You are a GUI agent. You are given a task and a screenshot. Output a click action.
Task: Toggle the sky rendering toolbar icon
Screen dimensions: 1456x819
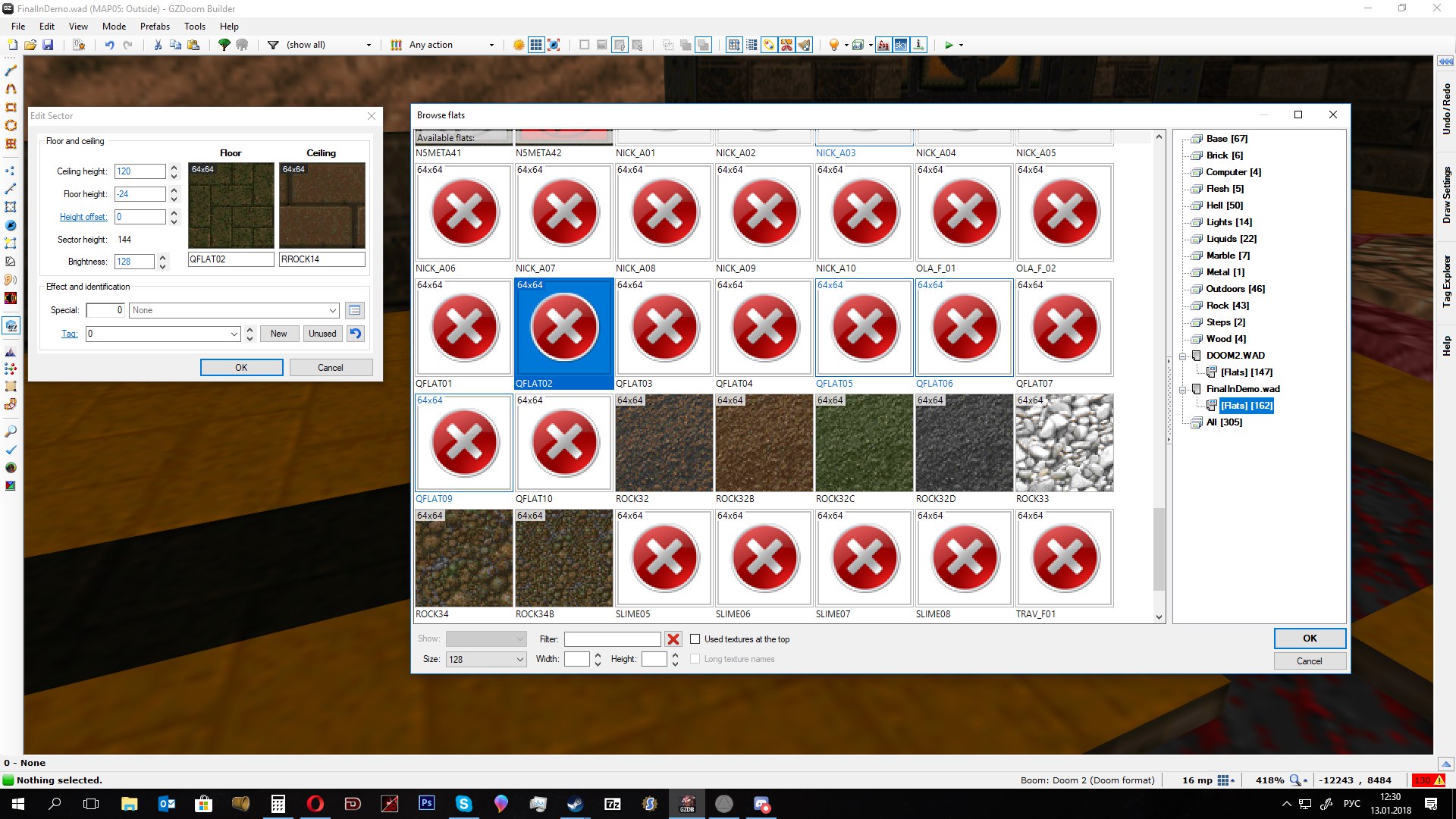pos(901,45)
